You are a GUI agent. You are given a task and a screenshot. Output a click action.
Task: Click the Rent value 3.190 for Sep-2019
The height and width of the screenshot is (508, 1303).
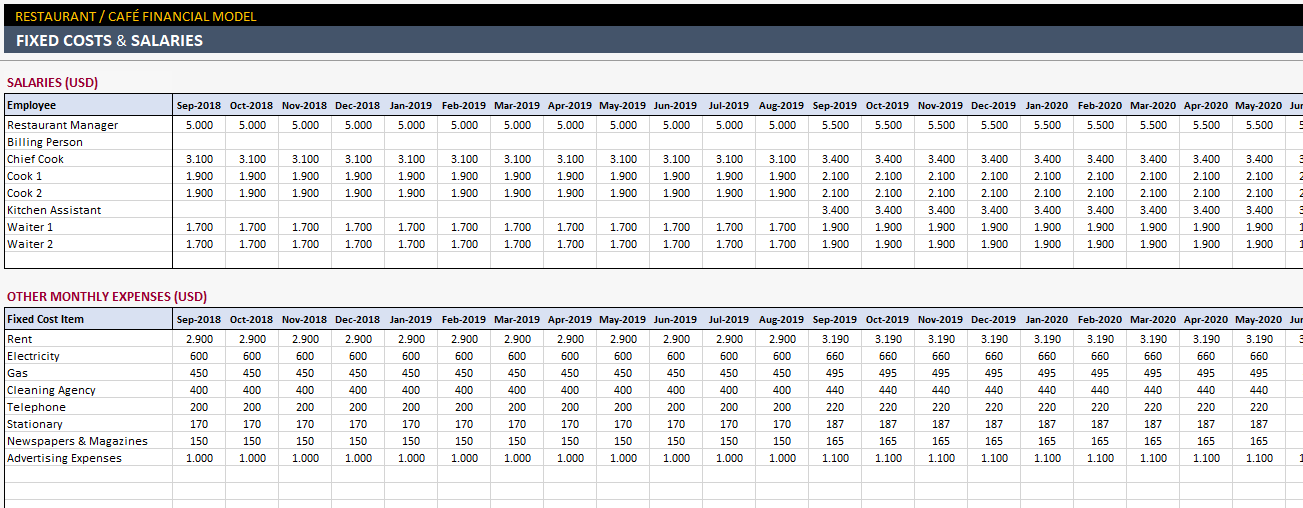835,339
